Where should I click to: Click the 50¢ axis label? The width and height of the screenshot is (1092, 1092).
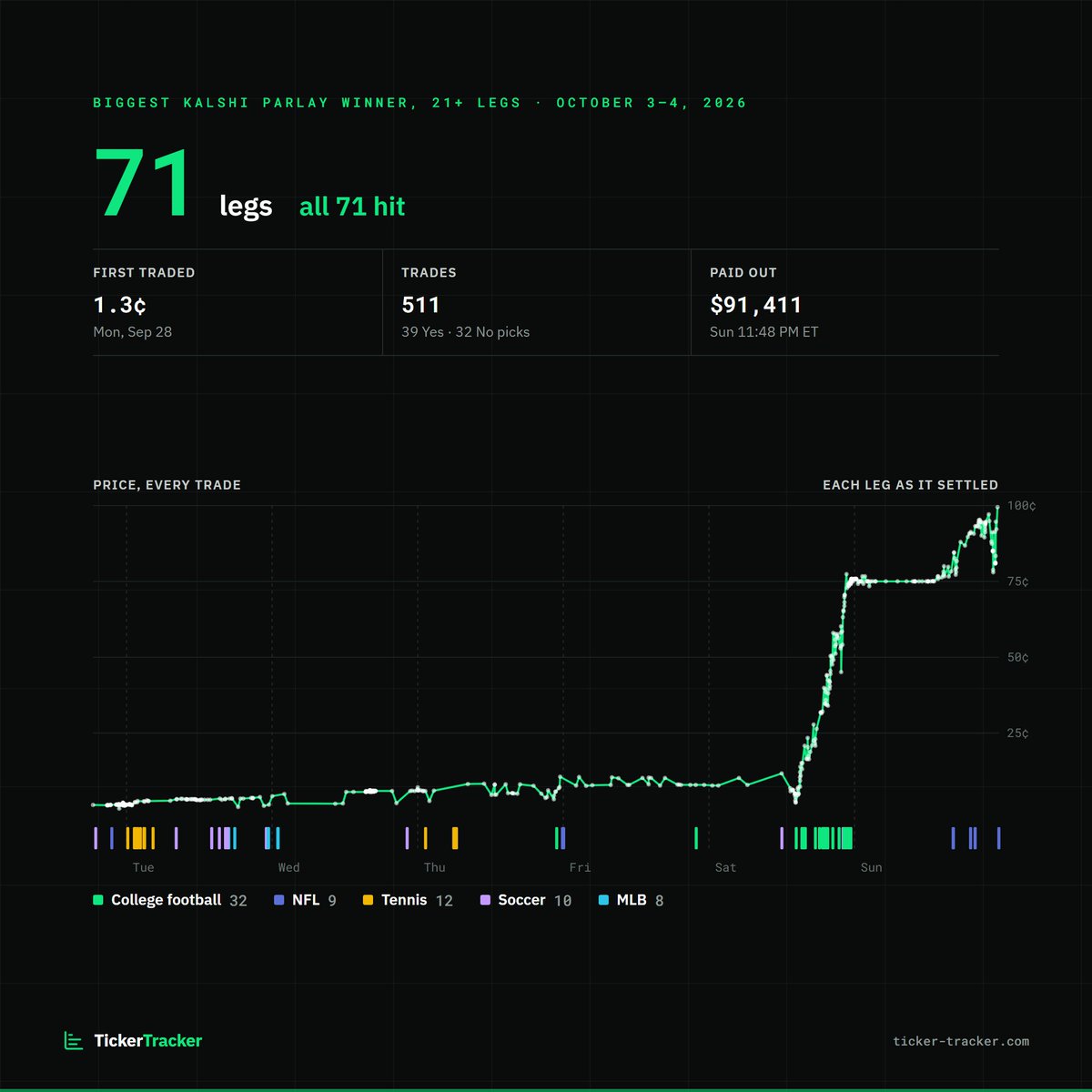point(1017,657)
